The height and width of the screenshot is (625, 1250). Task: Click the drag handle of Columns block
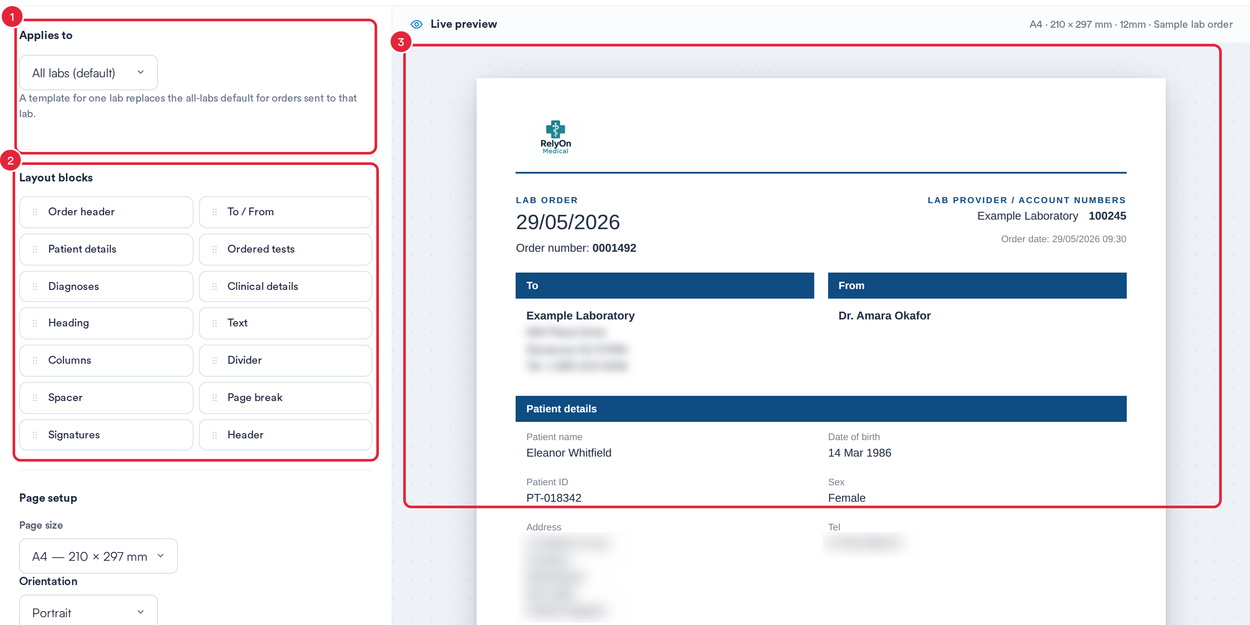35,360
